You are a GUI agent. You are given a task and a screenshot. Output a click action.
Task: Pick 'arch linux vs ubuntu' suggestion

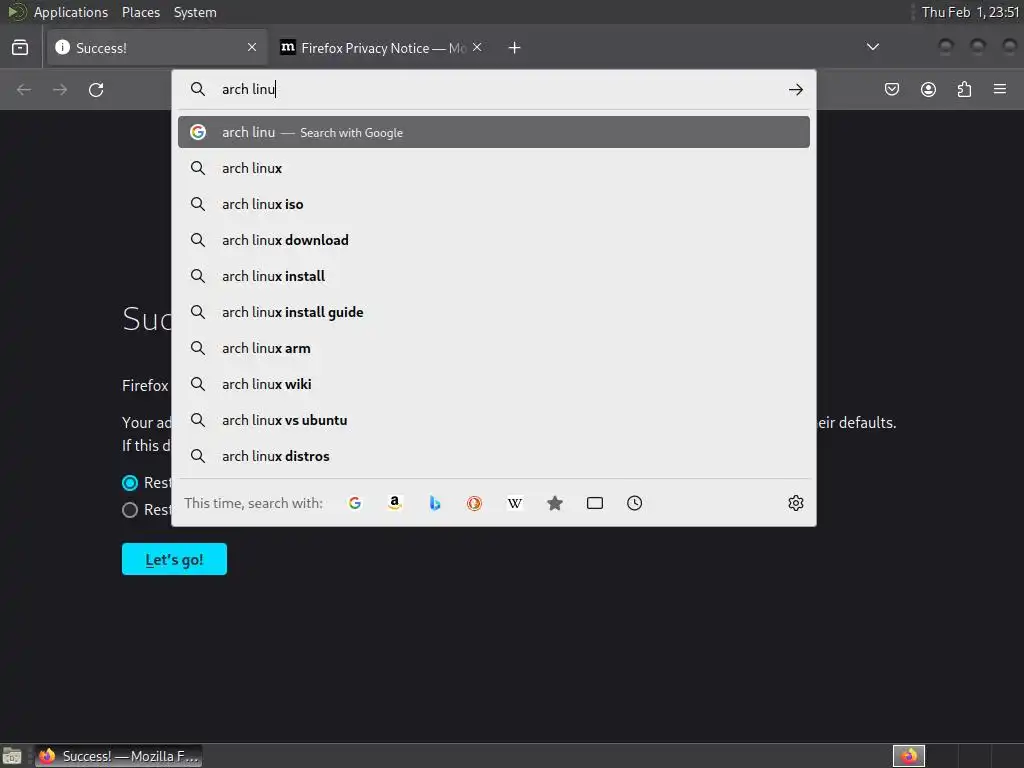494,419
